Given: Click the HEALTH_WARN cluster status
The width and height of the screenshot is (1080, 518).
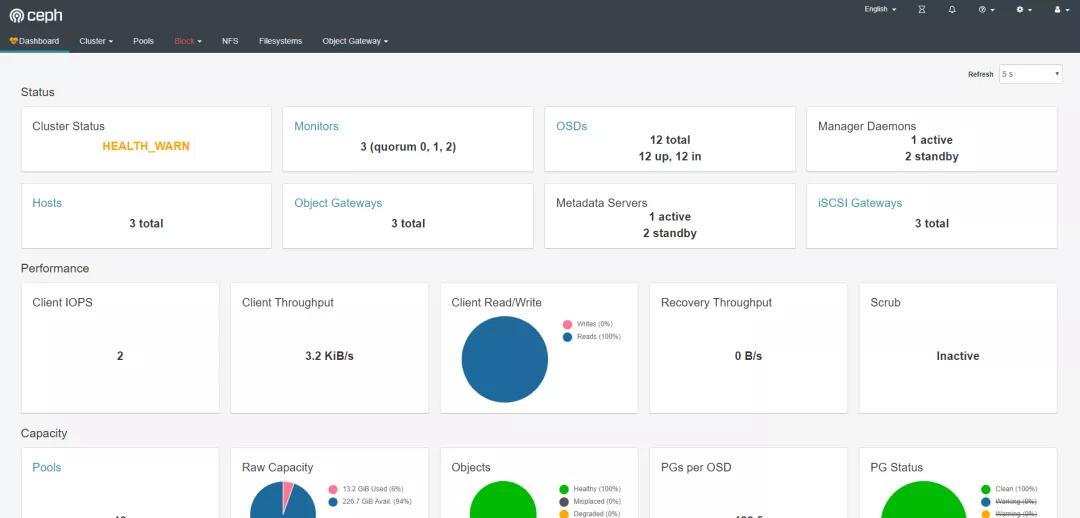Looking at the screenshot, I should click(x=146, y=146).
